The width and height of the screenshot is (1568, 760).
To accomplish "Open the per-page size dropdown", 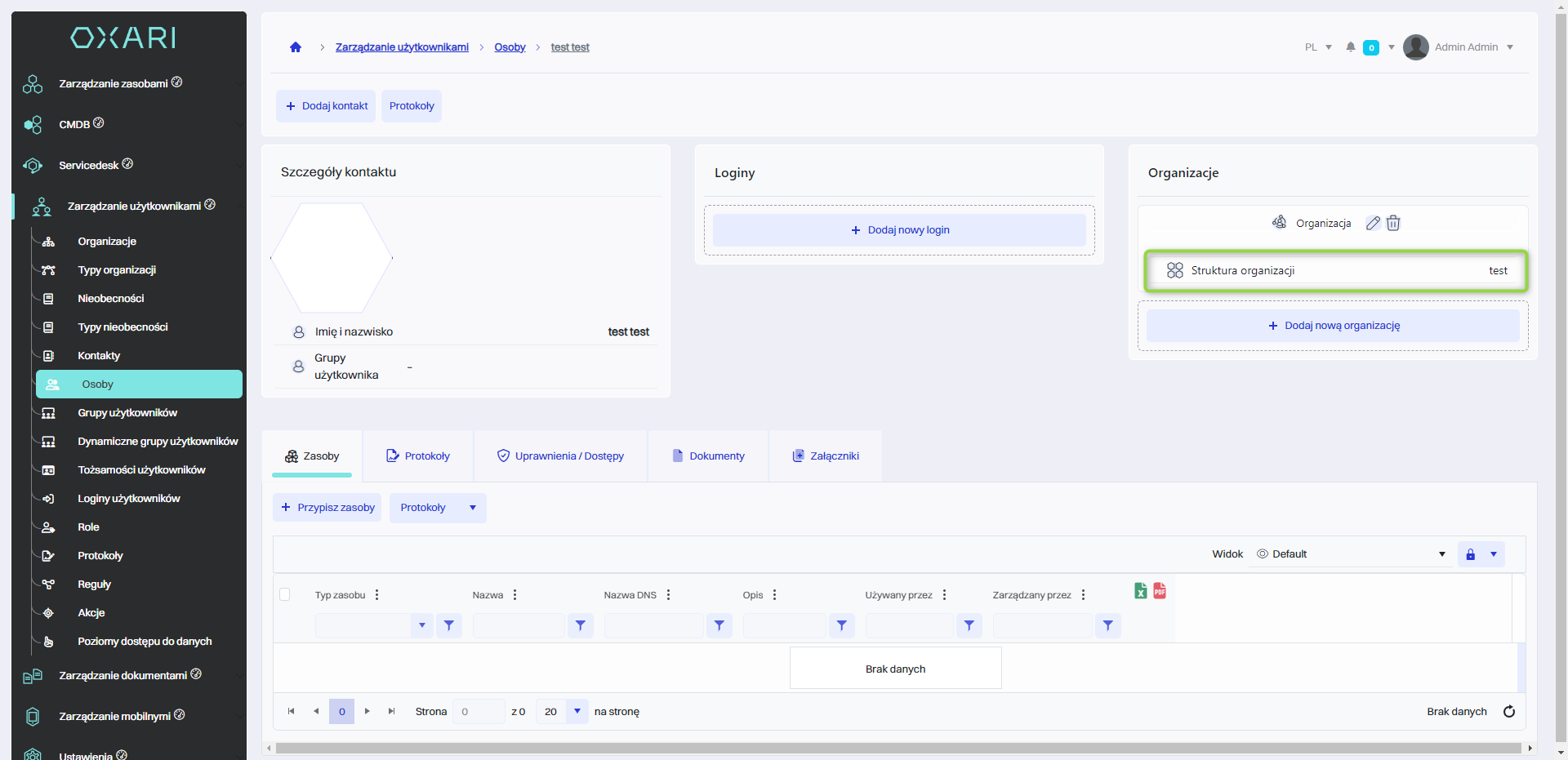I will (577, 711).
